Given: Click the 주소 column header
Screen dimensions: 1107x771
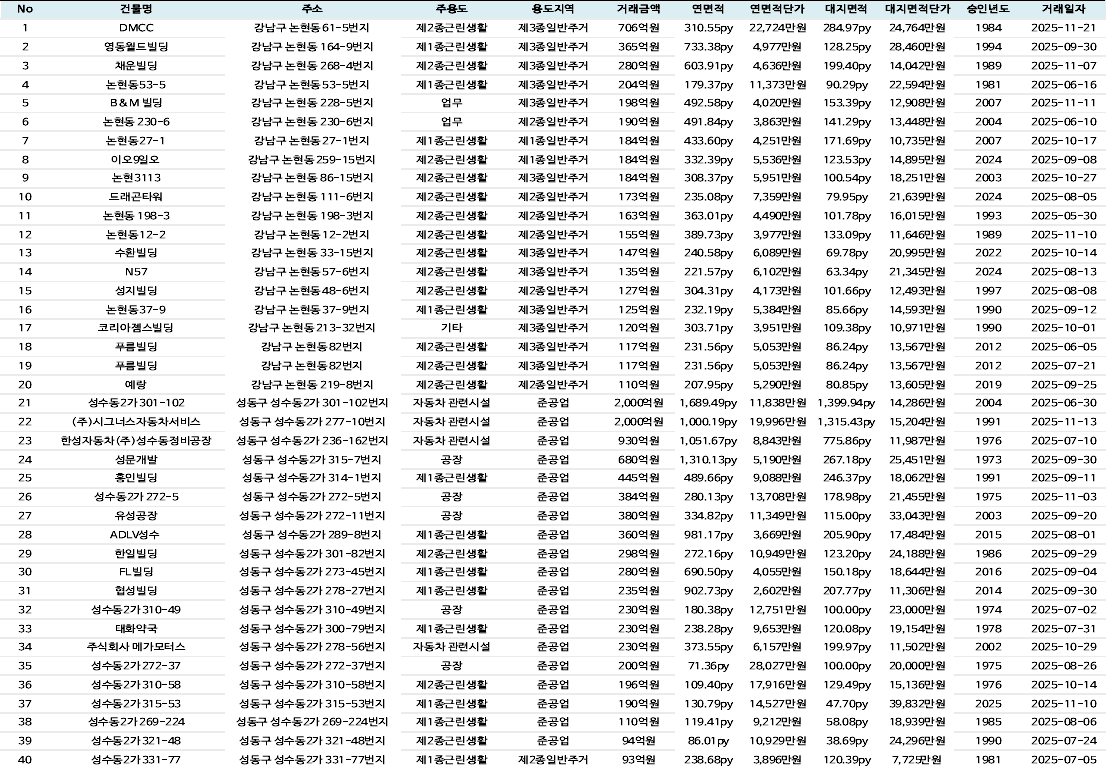Looking at the screenshot, I should click(x=311, y=9).
